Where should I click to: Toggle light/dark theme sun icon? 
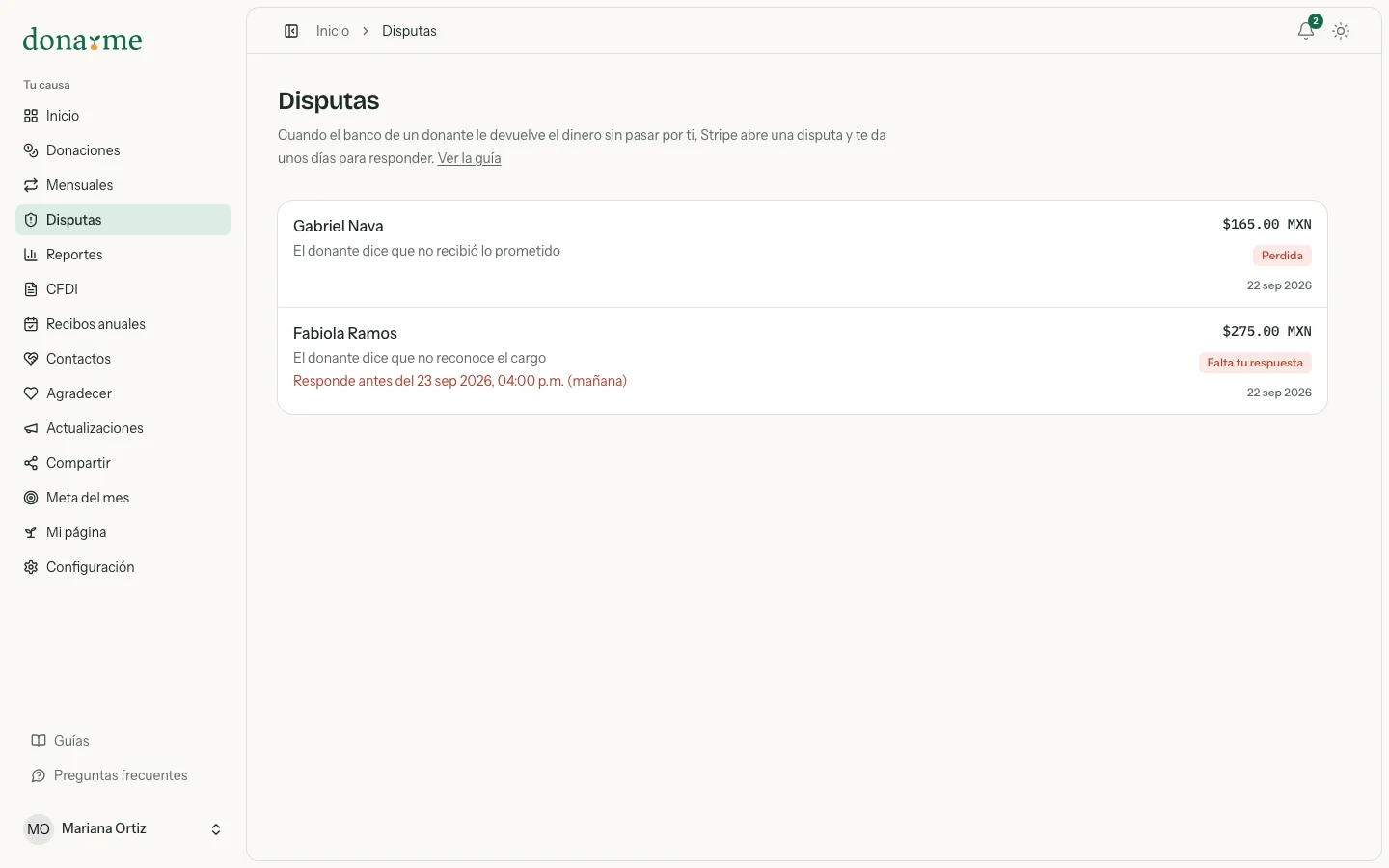pos(1341,31)
